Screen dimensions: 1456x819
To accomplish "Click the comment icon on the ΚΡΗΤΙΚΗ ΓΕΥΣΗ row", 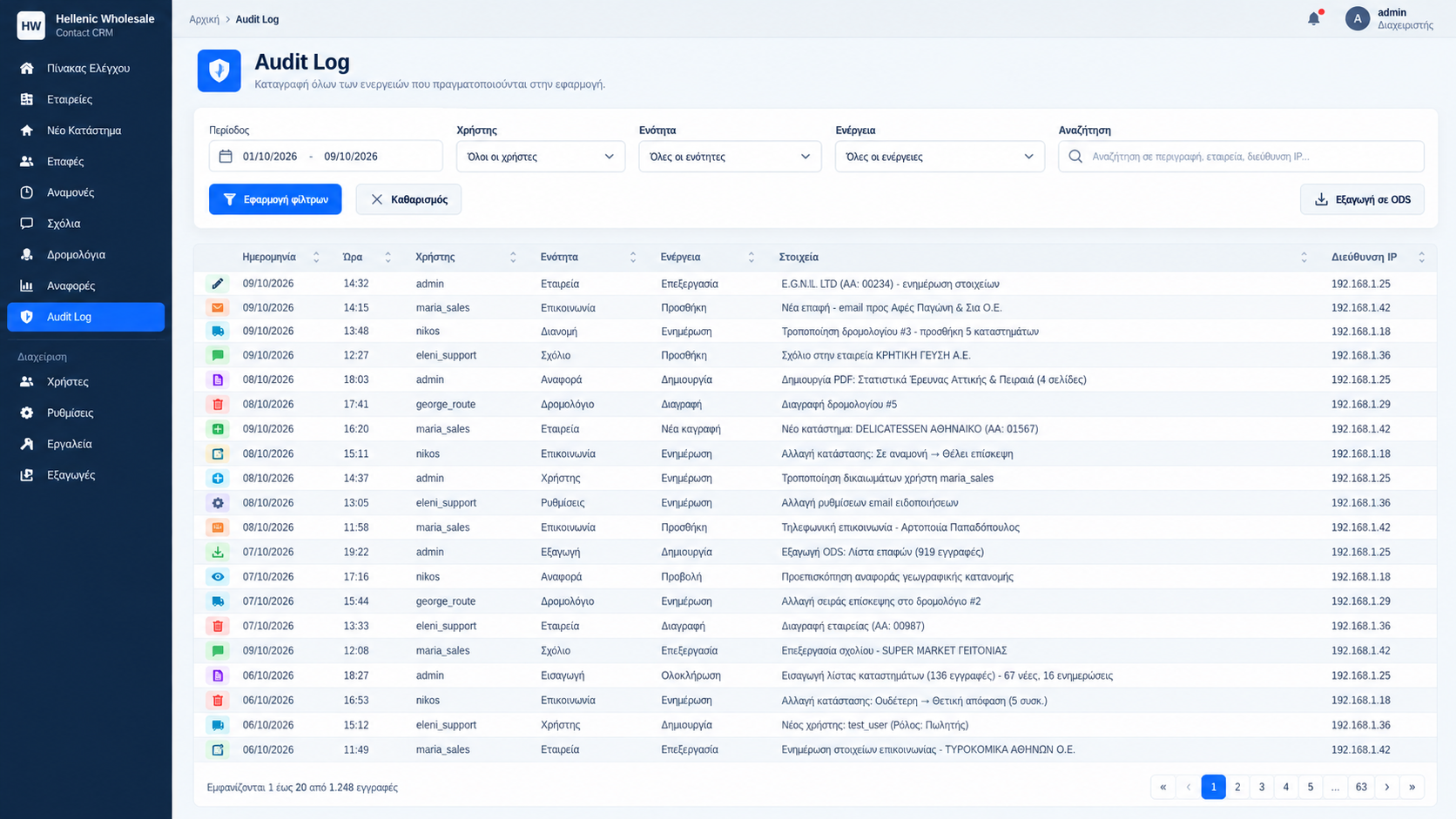I will (218, 355).
